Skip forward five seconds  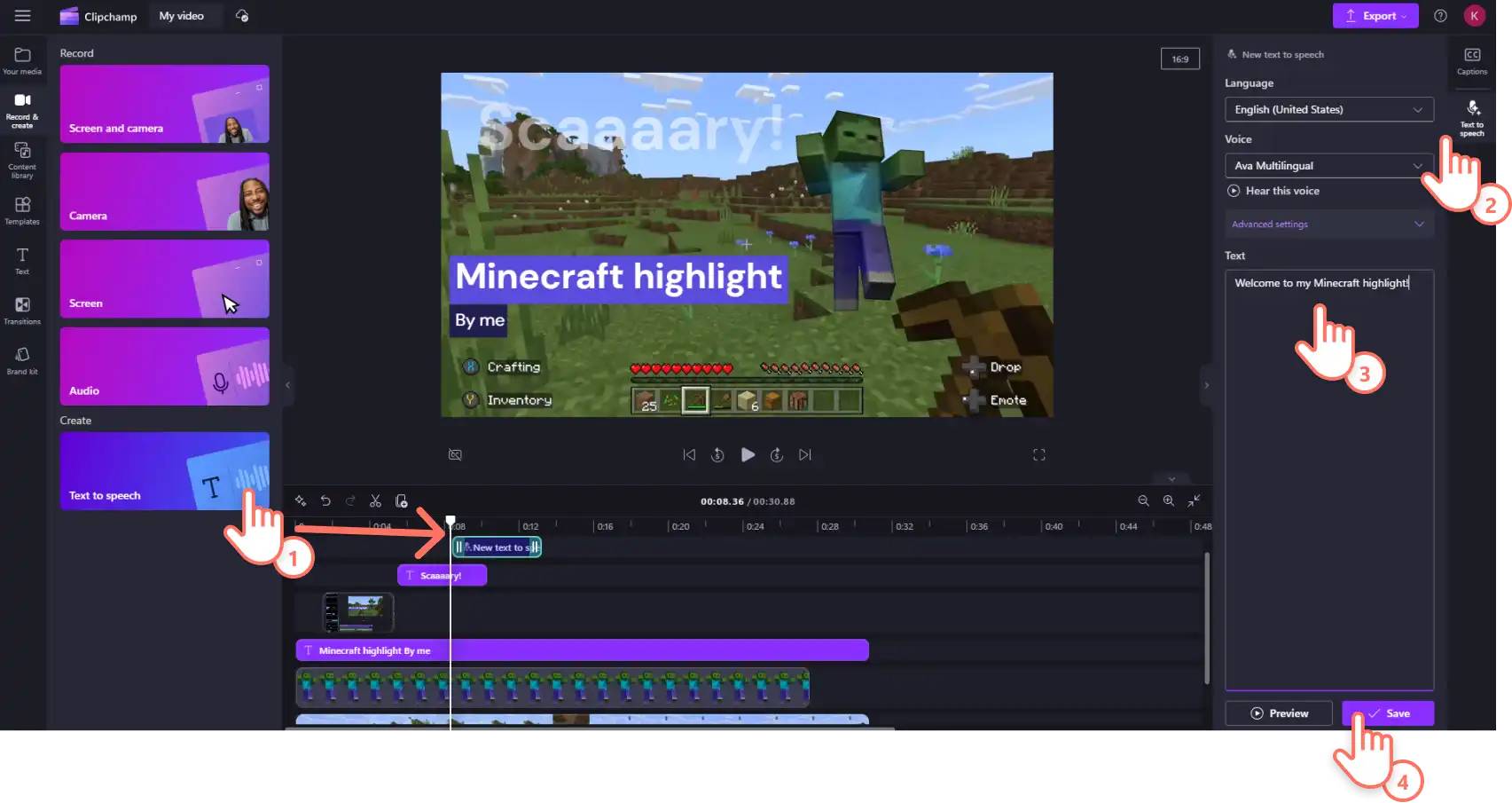(x=776, y=454)
